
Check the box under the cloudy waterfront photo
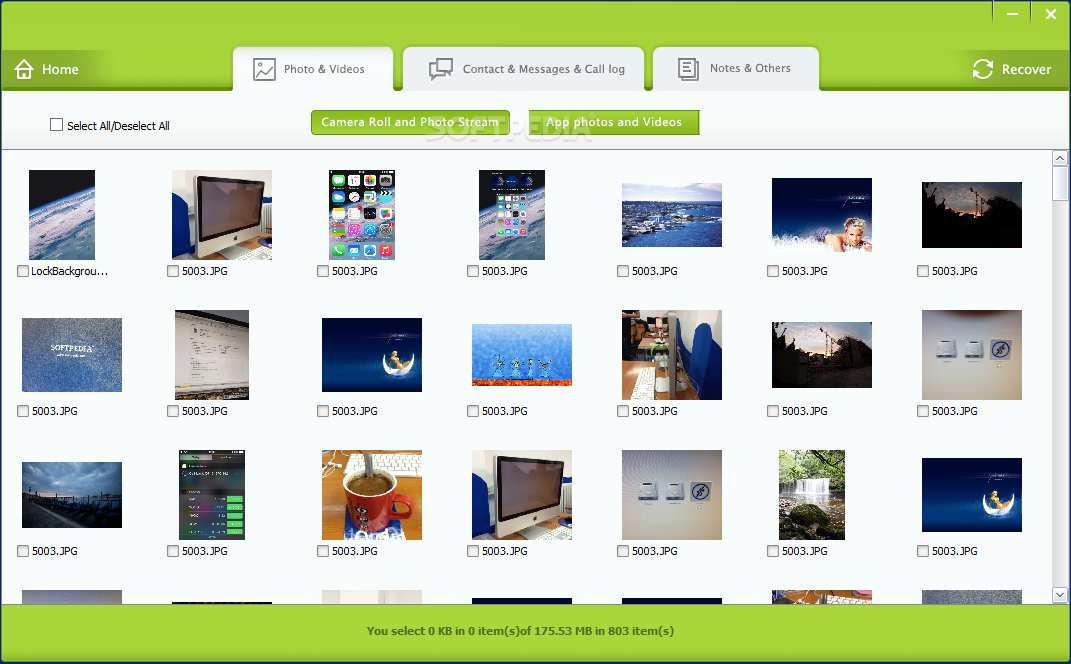(23, 551)
